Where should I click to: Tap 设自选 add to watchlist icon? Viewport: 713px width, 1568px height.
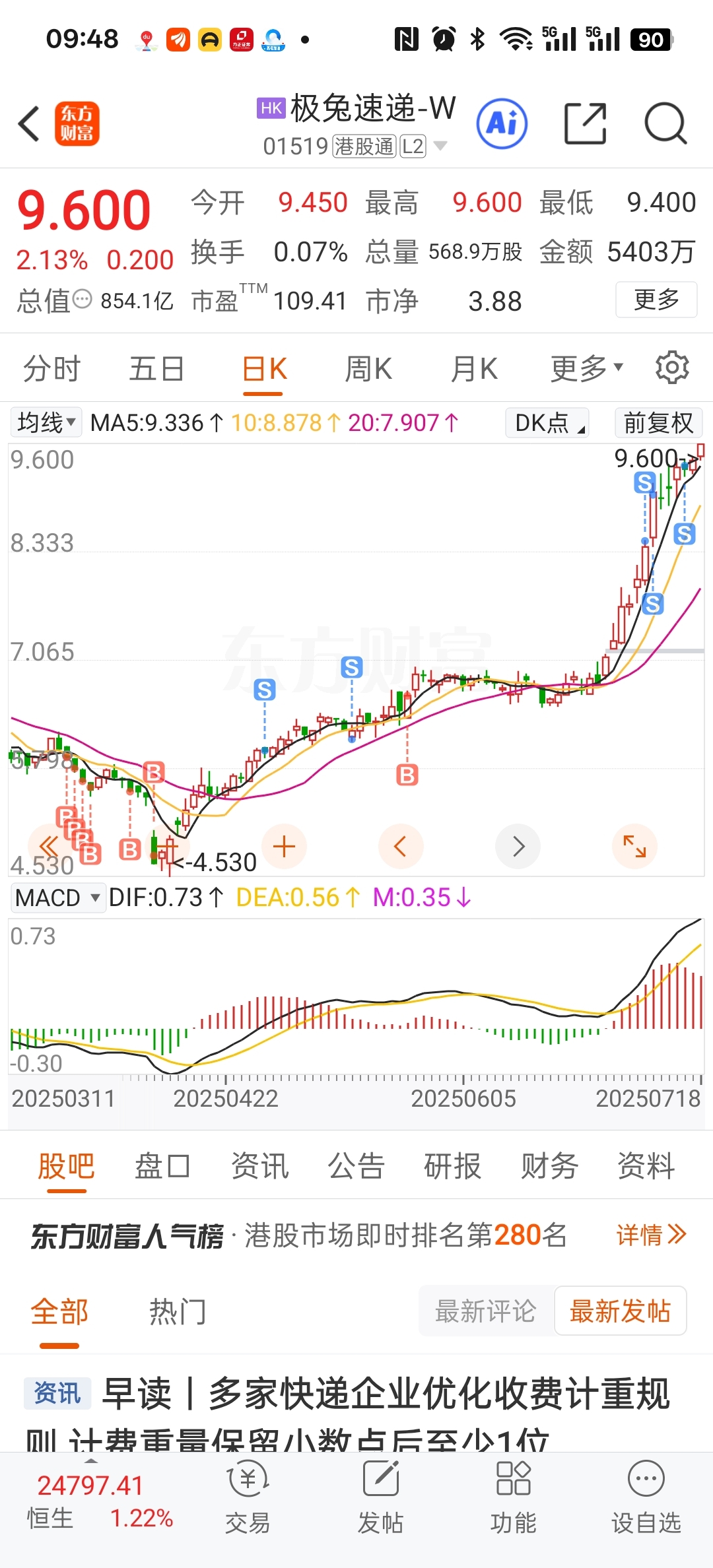(646, 1498)
